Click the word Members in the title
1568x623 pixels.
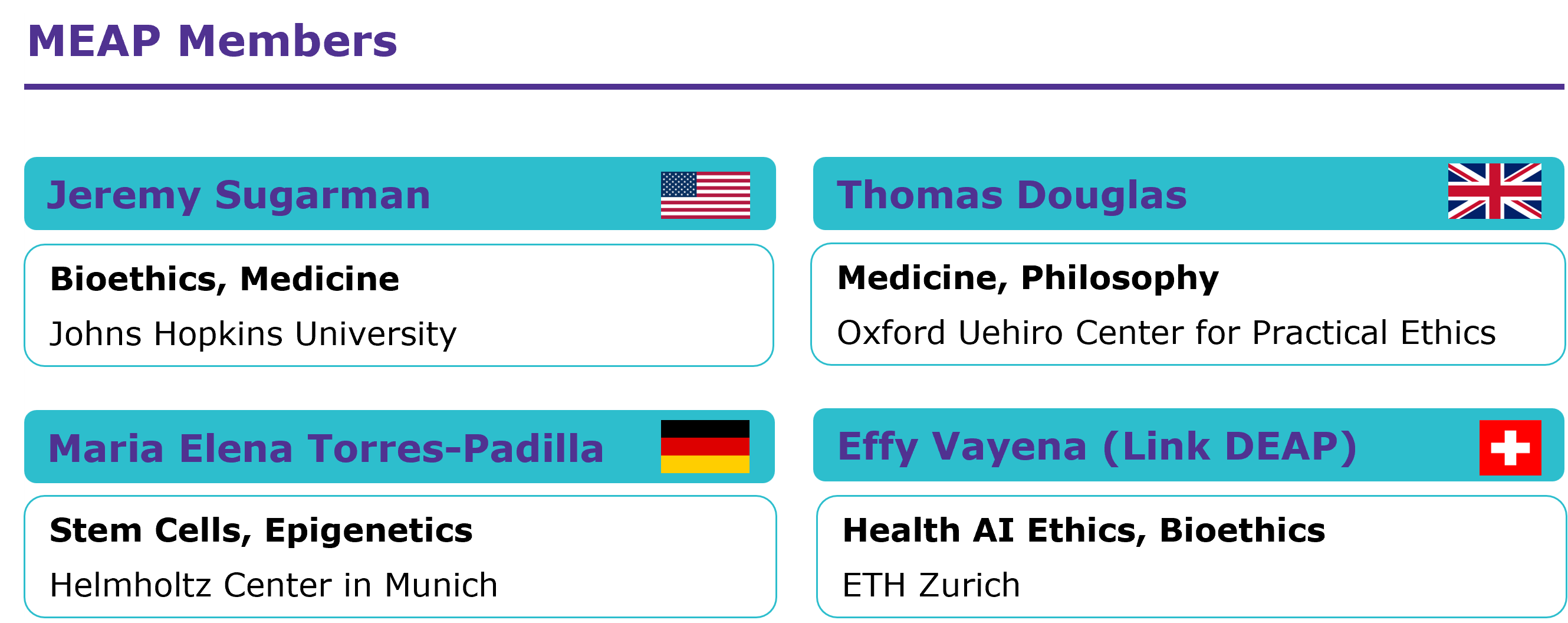point(287,41)
